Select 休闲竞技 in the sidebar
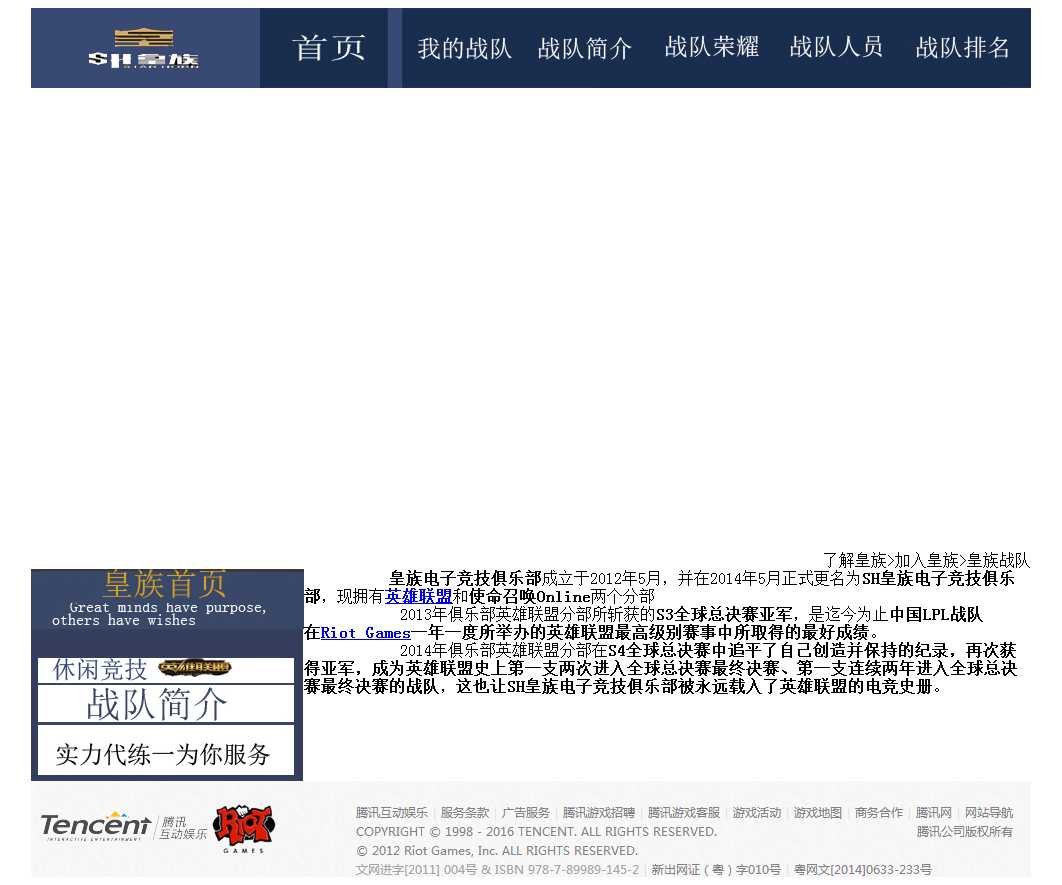 pyautogui.click(x=100, y=669)
